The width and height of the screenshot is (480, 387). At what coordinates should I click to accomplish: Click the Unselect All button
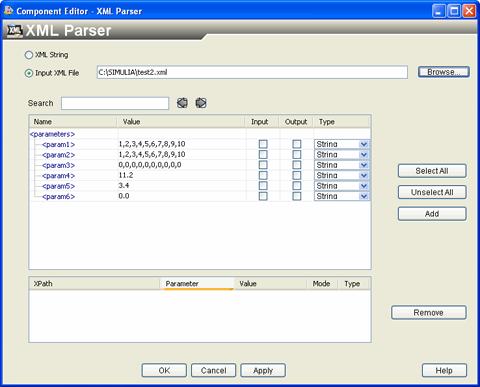click(x=432, y=192)
